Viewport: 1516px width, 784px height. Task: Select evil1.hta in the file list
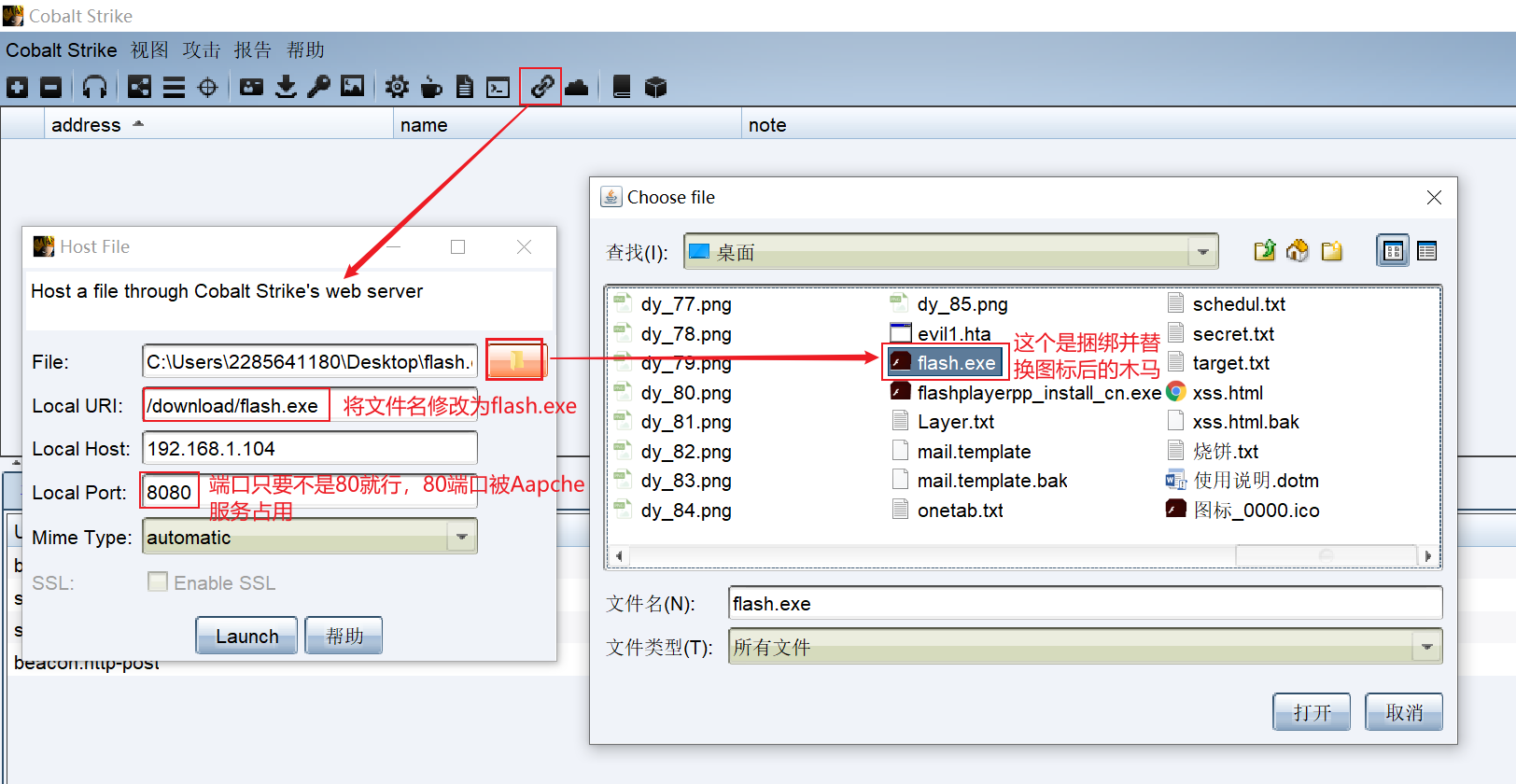pyautogui.click(x=941, y=333)
